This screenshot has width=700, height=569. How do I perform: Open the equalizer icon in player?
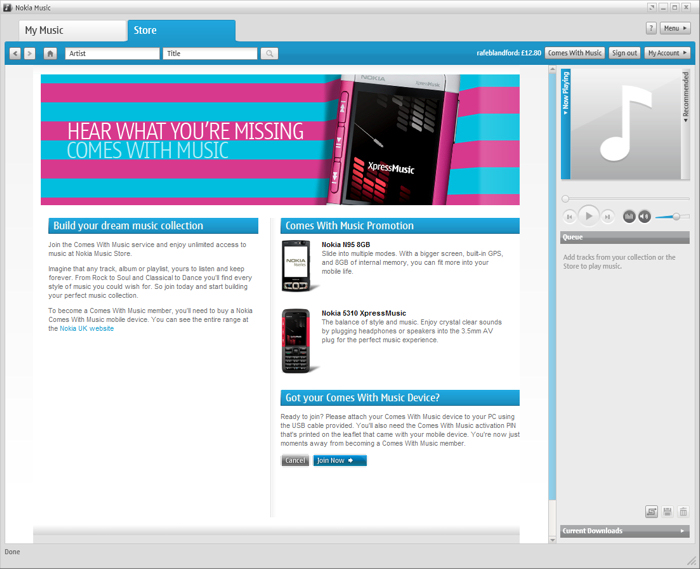pyautogui.click(x=629, y=216)
